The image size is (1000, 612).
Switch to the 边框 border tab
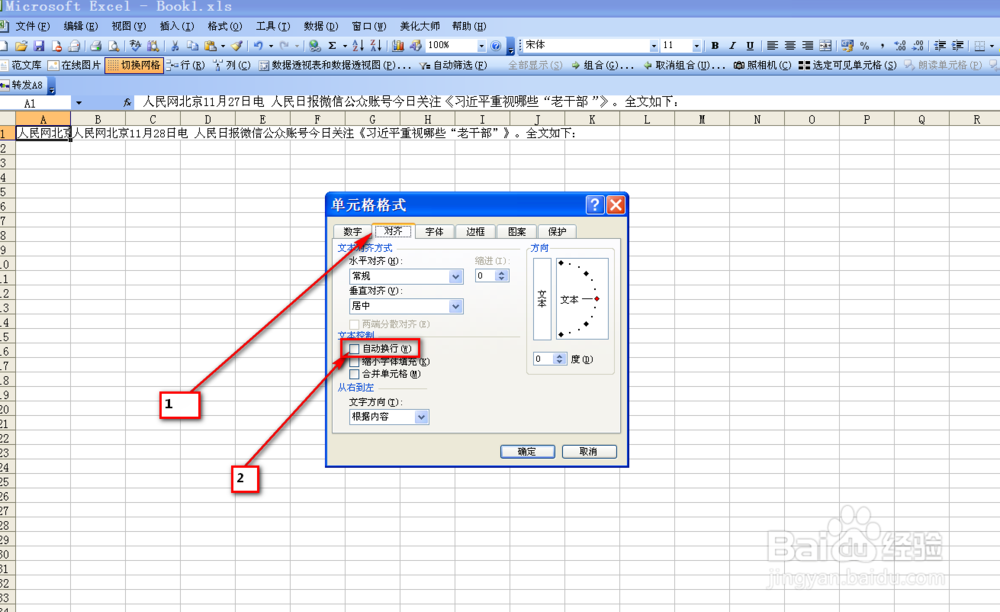[x=475, y=232]
